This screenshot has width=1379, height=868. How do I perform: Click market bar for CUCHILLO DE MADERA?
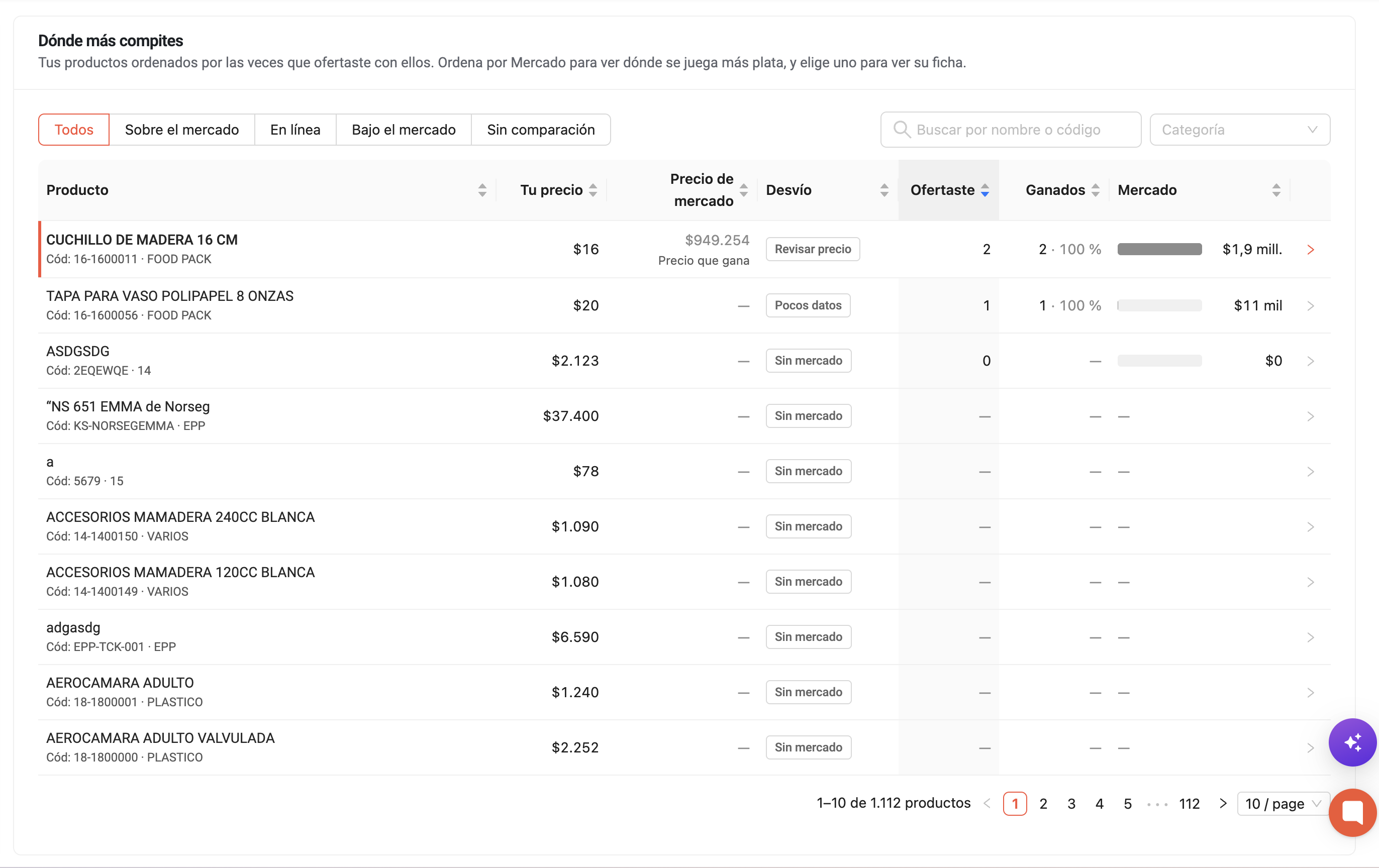tap(1159, 249)
